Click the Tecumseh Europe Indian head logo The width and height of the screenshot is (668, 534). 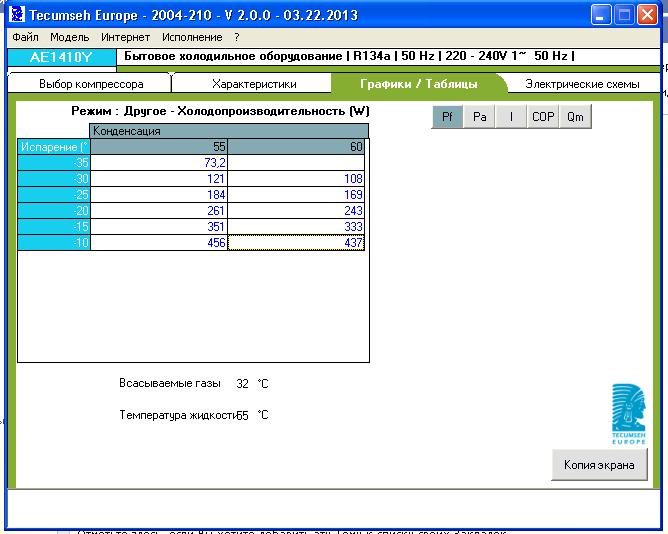(628, 414)
